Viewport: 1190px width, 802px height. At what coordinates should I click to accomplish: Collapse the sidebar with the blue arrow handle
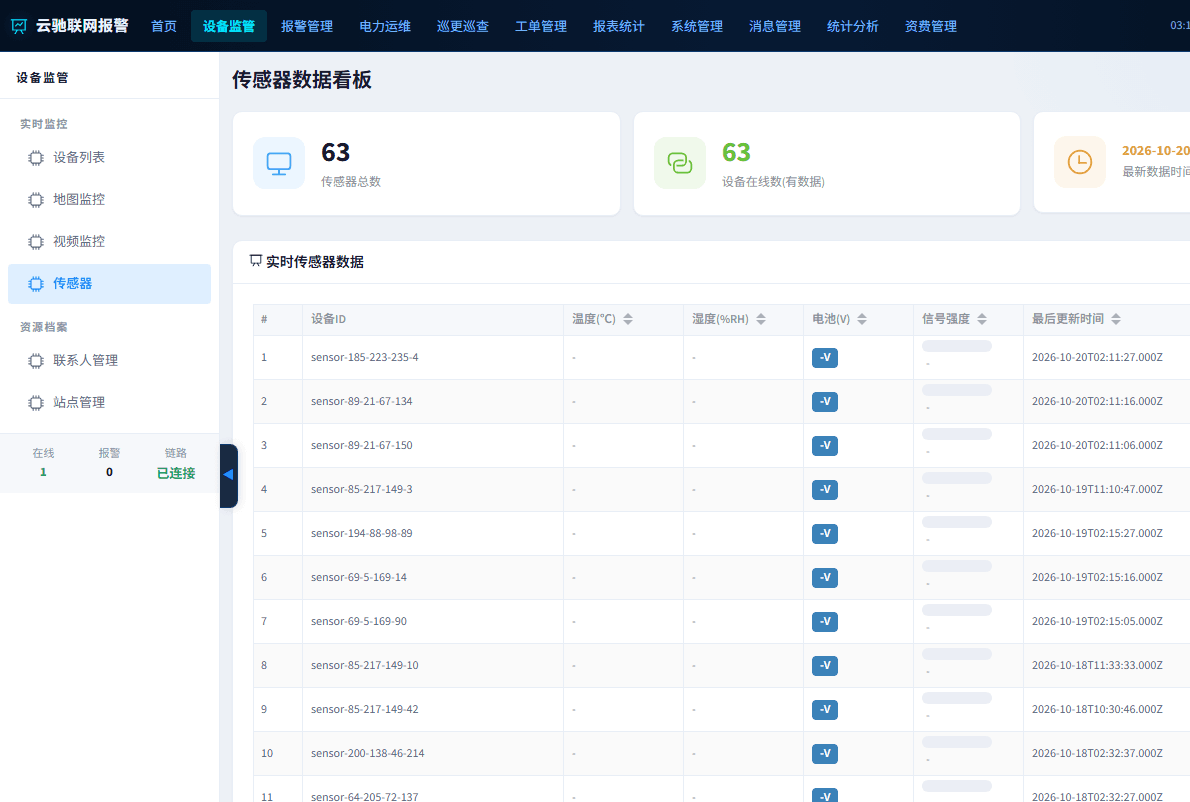(x=228, y=475)
